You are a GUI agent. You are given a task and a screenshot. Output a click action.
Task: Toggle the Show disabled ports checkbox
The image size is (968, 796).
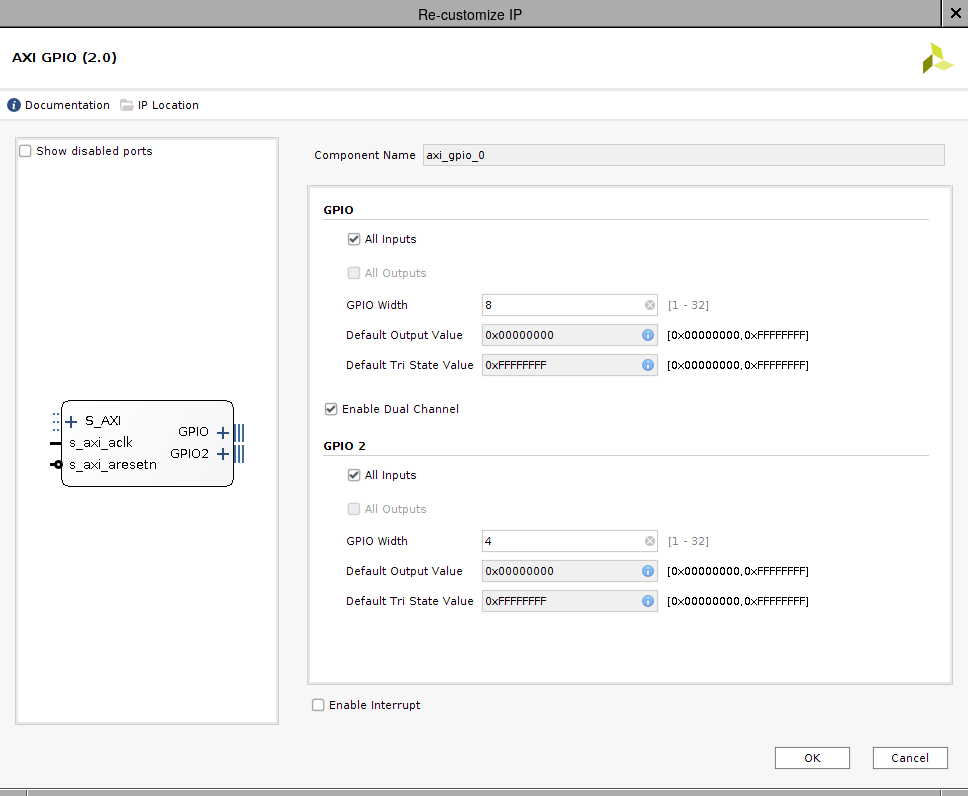tap(26, 151)
